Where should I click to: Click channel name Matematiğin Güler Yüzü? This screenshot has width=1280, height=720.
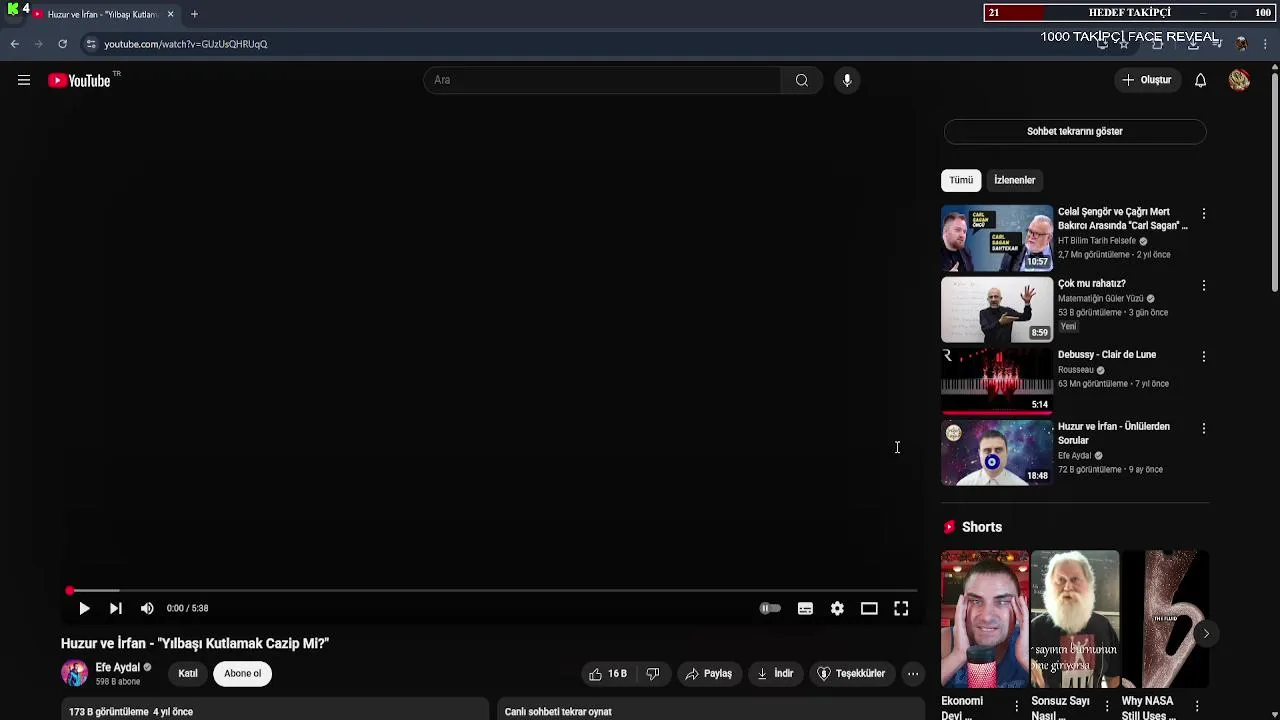pos(1100,298)
